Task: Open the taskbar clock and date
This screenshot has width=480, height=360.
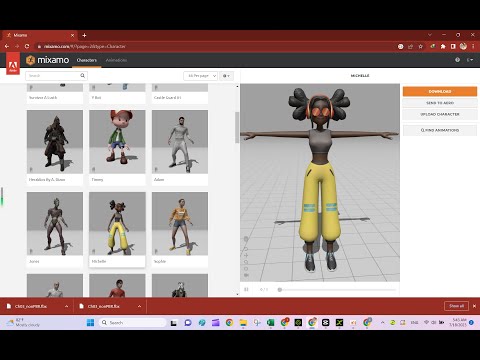Action: tap(458, 322)
